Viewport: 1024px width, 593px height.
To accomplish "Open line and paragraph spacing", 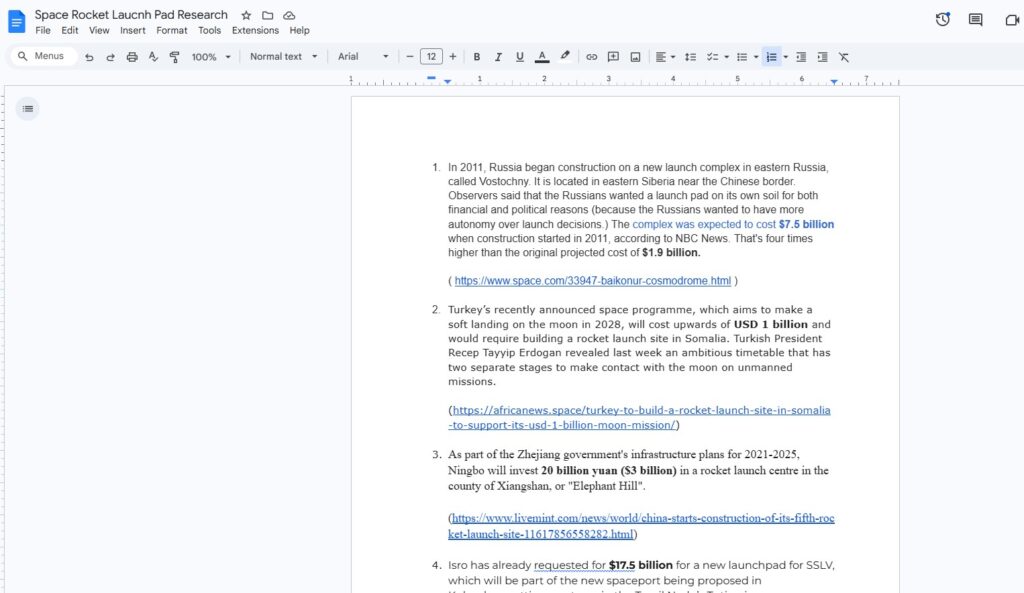I will coord(690,57).
